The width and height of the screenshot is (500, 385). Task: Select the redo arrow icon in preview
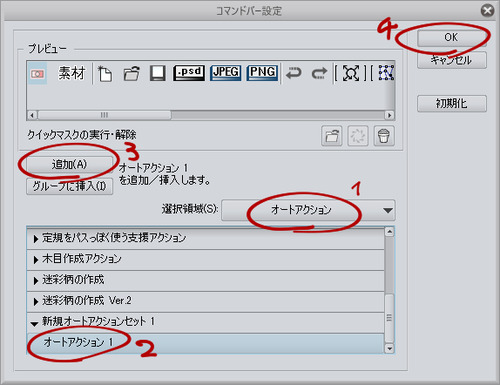tap(319, 73)
